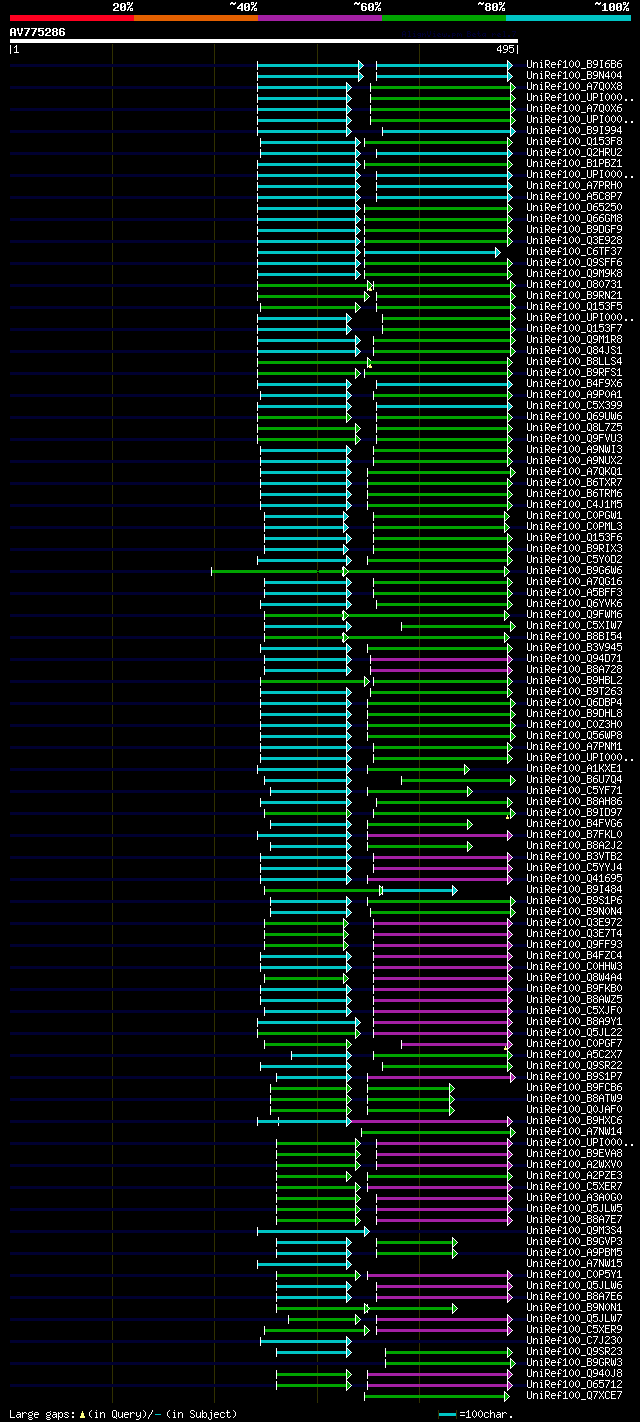The height and width of the screenshot is (1422, 640).
Task: Select the UniRef100_B8AH86 label
Action: [574, 801]
